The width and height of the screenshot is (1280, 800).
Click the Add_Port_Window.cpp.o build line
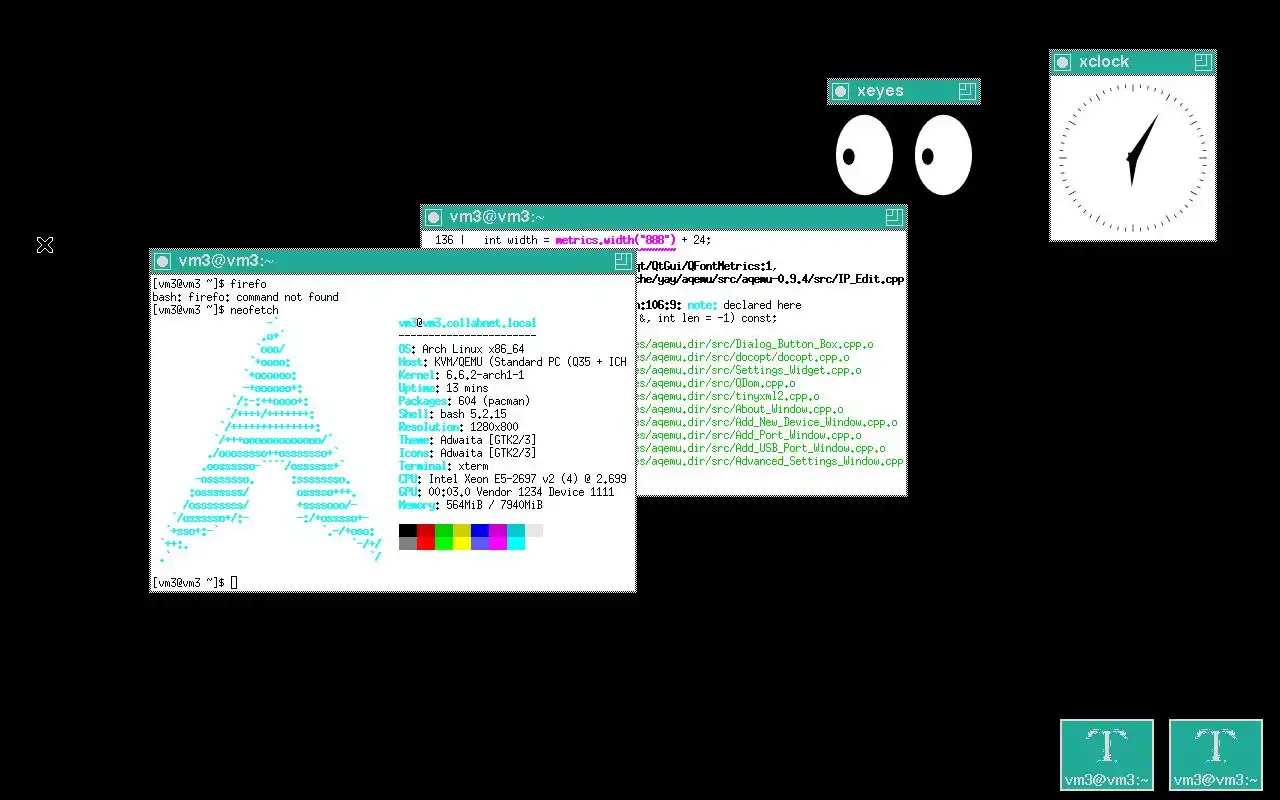[750, 435]
